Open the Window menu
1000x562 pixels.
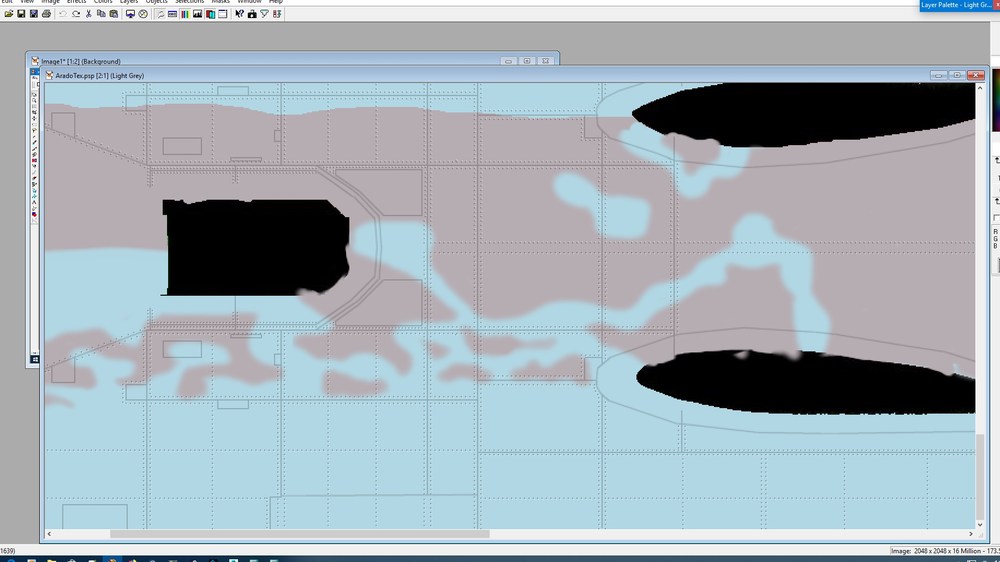[249, 2]
